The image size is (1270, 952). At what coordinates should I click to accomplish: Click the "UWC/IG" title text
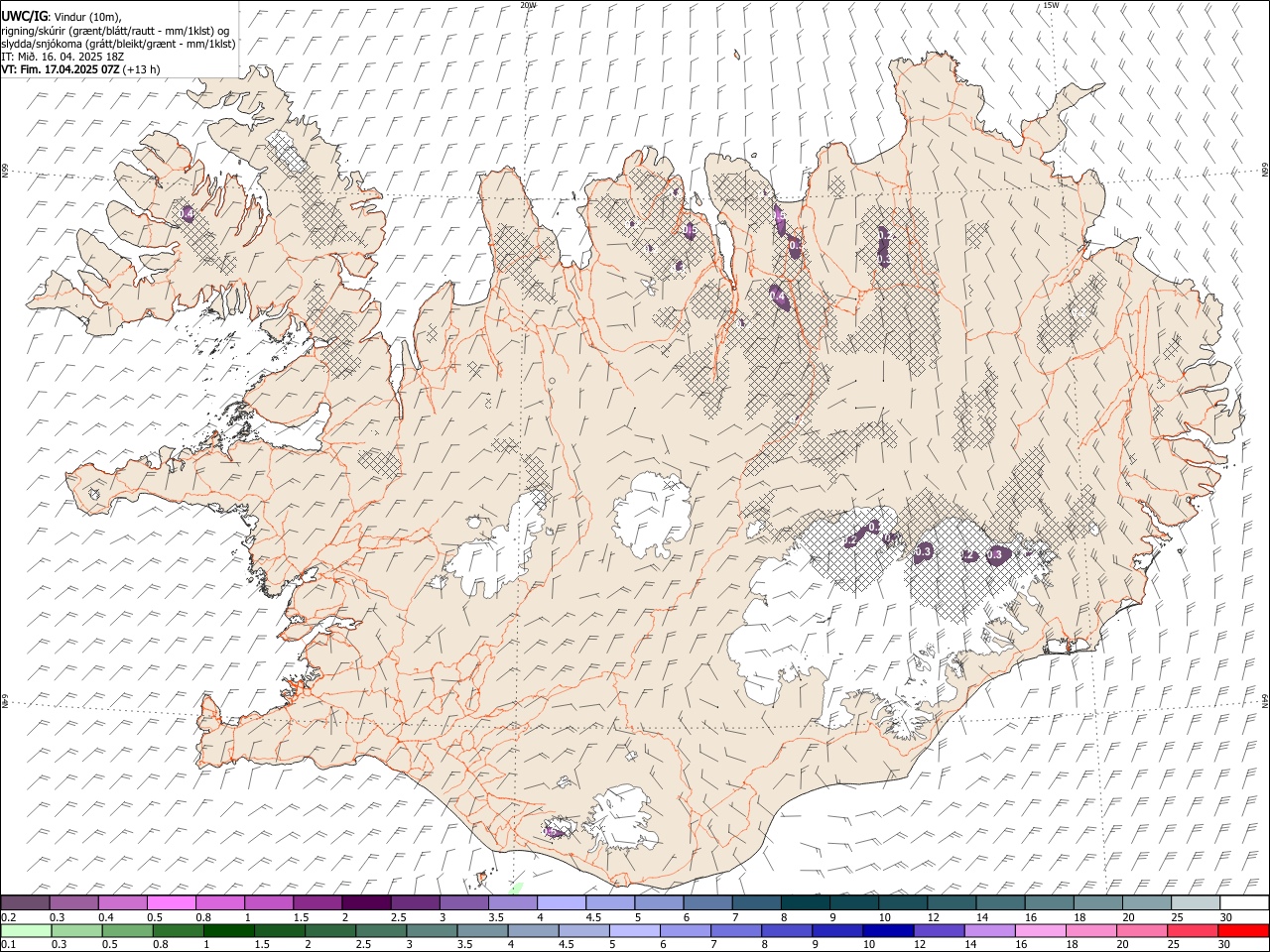click(x=23, y=17)
